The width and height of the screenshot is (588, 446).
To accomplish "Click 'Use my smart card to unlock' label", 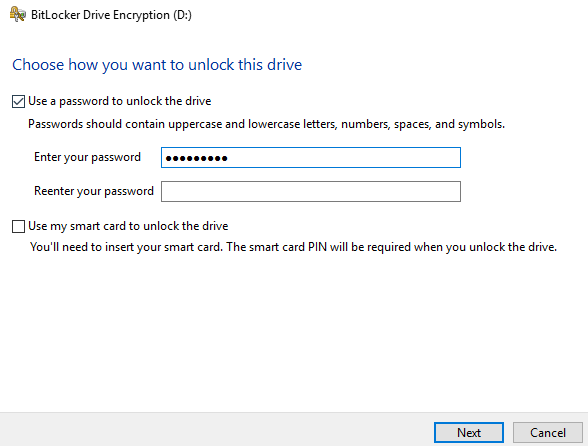I will [x=128, y=226].
